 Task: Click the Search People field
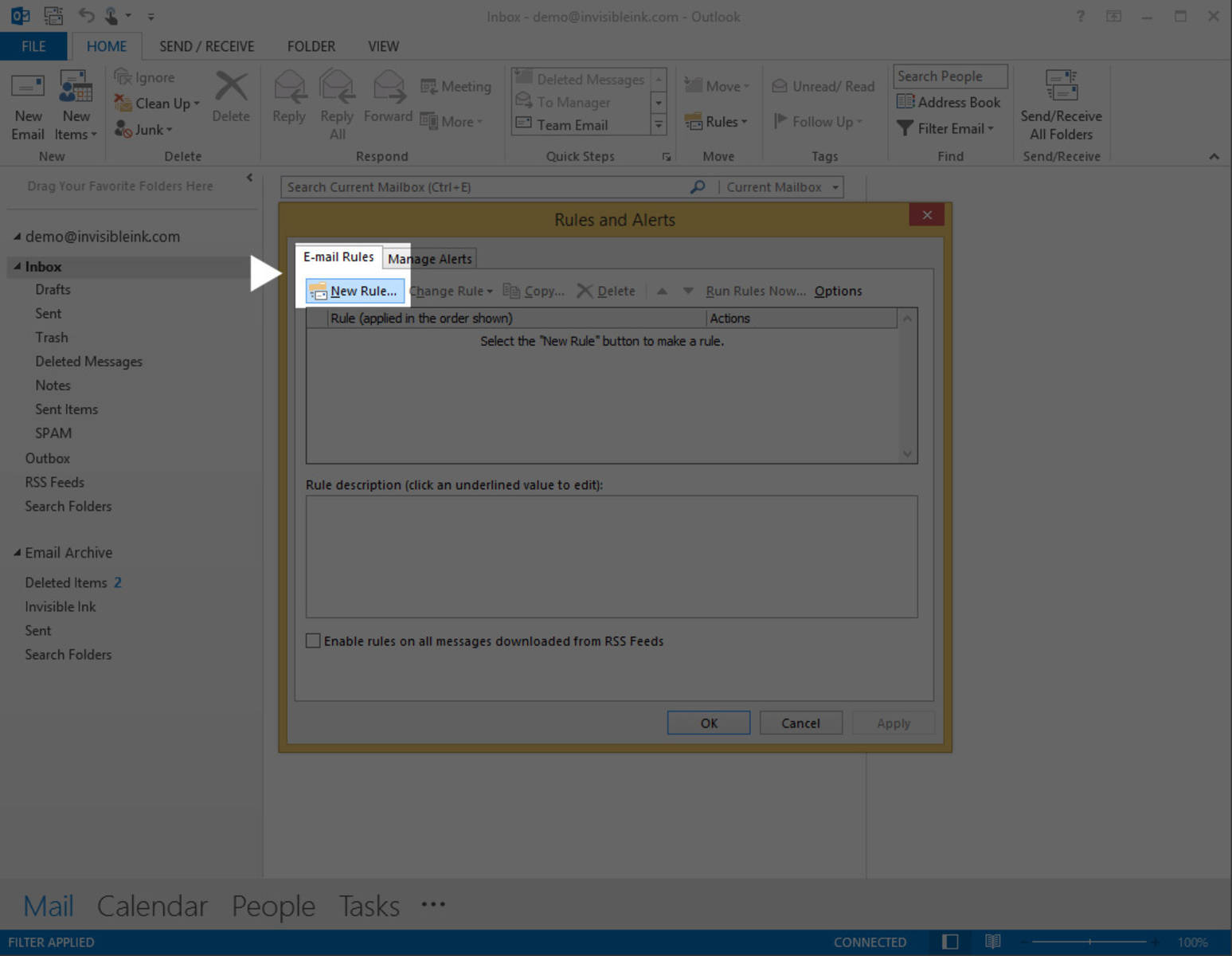(950, 76)
